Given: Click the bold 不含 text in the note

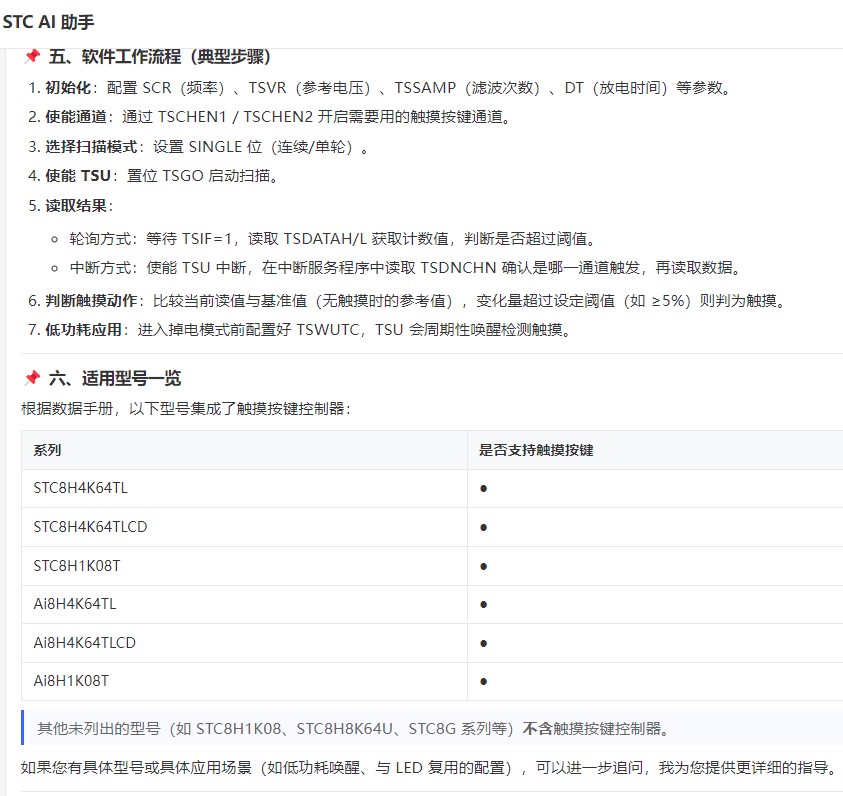Looking at the screenshot, I should (537, 728).
